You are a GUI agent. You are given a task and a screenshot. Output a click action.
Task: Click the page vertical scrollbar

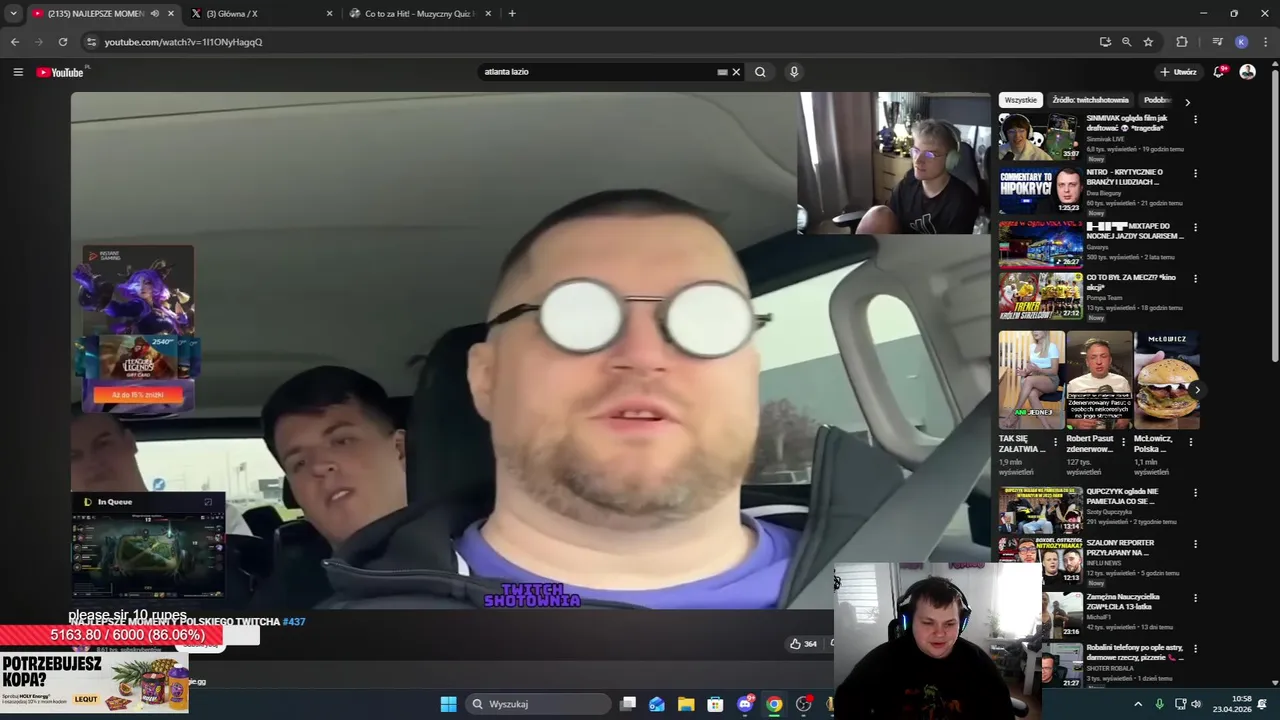pyautogui.click(x=1275, y=215)
